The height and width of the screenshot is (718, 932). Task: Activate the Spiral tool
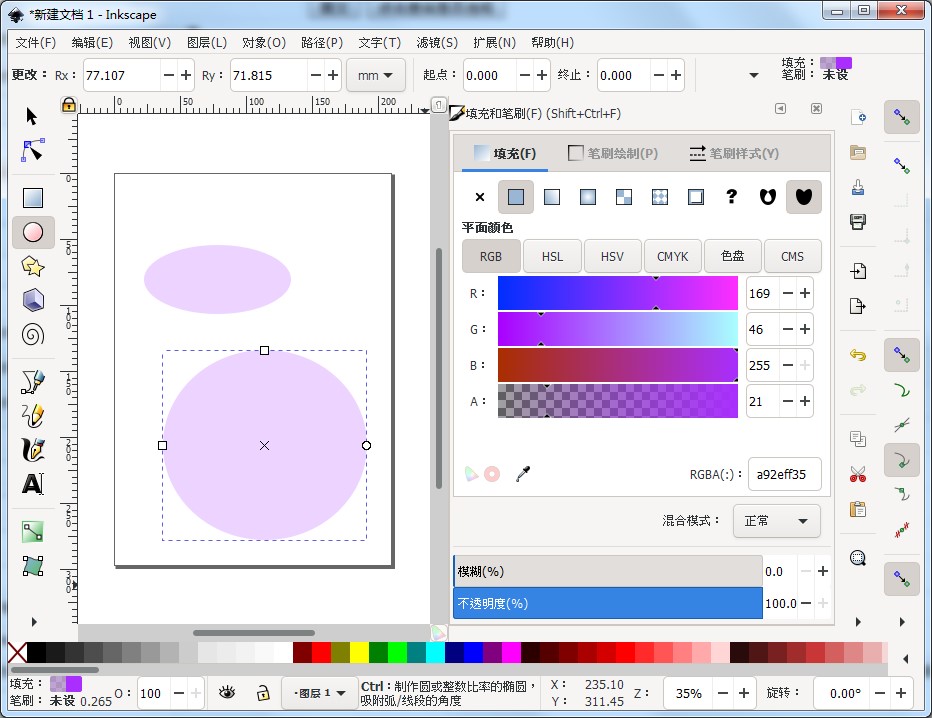tap(32, 334)
